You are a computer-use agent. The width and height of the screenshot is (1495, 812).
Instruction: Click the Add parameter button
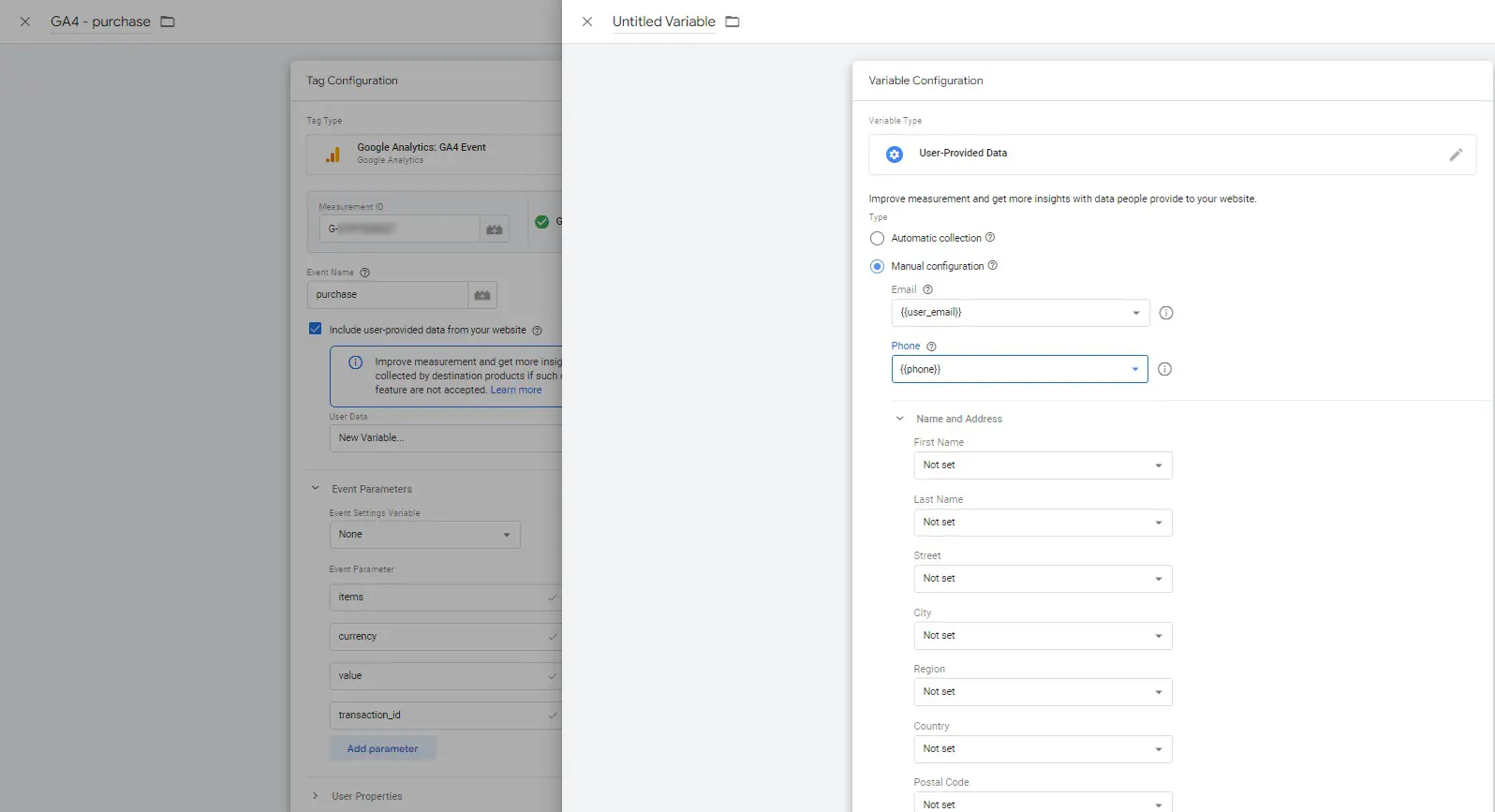(382, 748)
